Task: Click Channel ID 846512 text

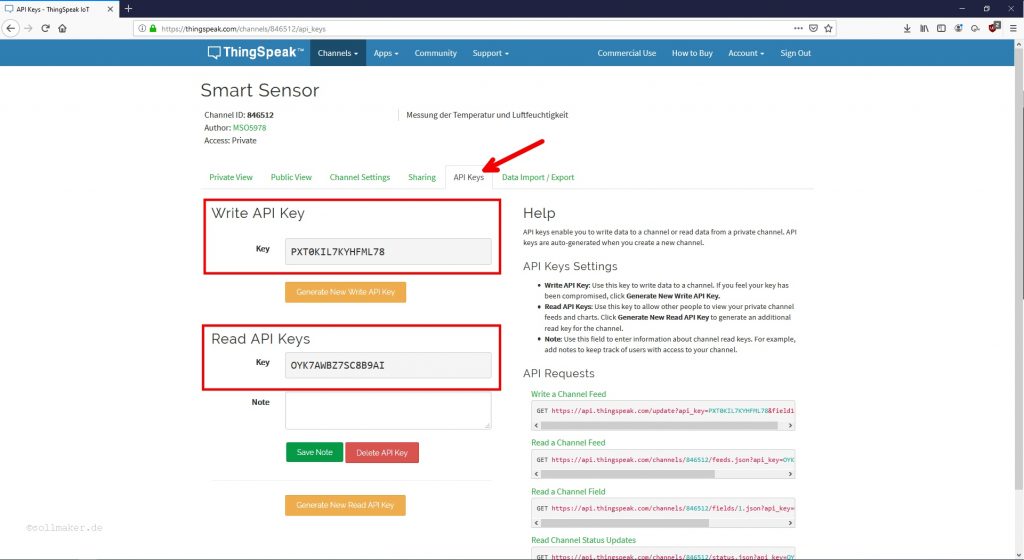Action: click(x=239, y=115)
